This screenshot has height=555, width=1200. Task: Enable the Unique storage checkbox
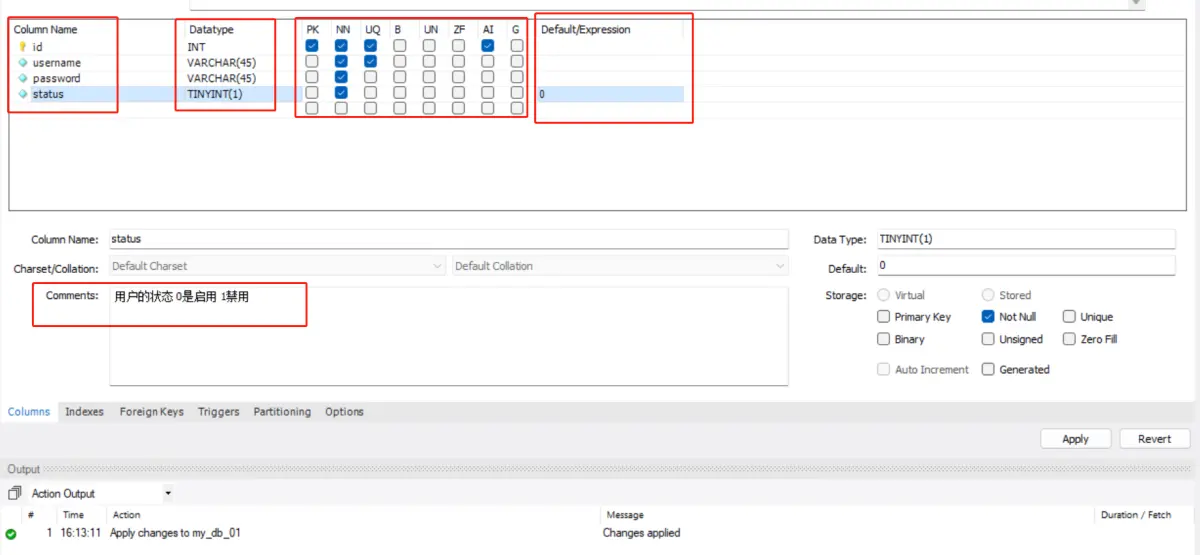pyautogui.click(x=1069, y=317)
